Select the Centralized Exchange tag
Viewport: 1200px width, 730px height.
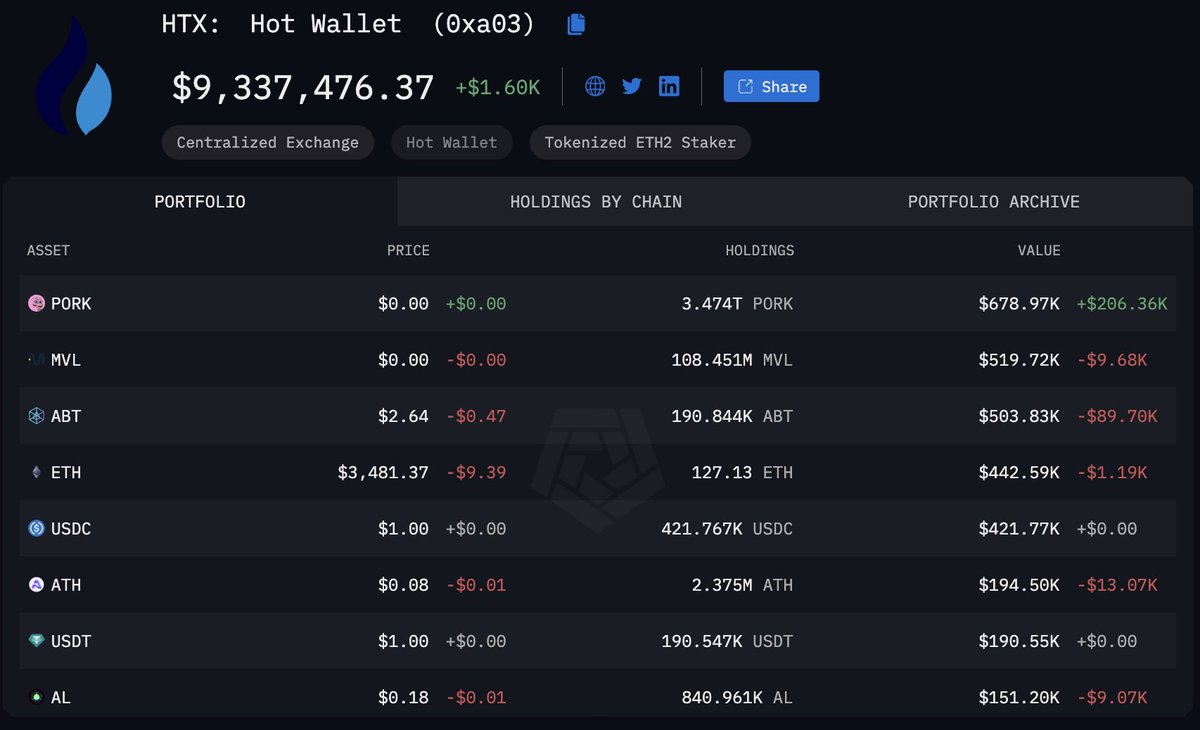[268, 142]
